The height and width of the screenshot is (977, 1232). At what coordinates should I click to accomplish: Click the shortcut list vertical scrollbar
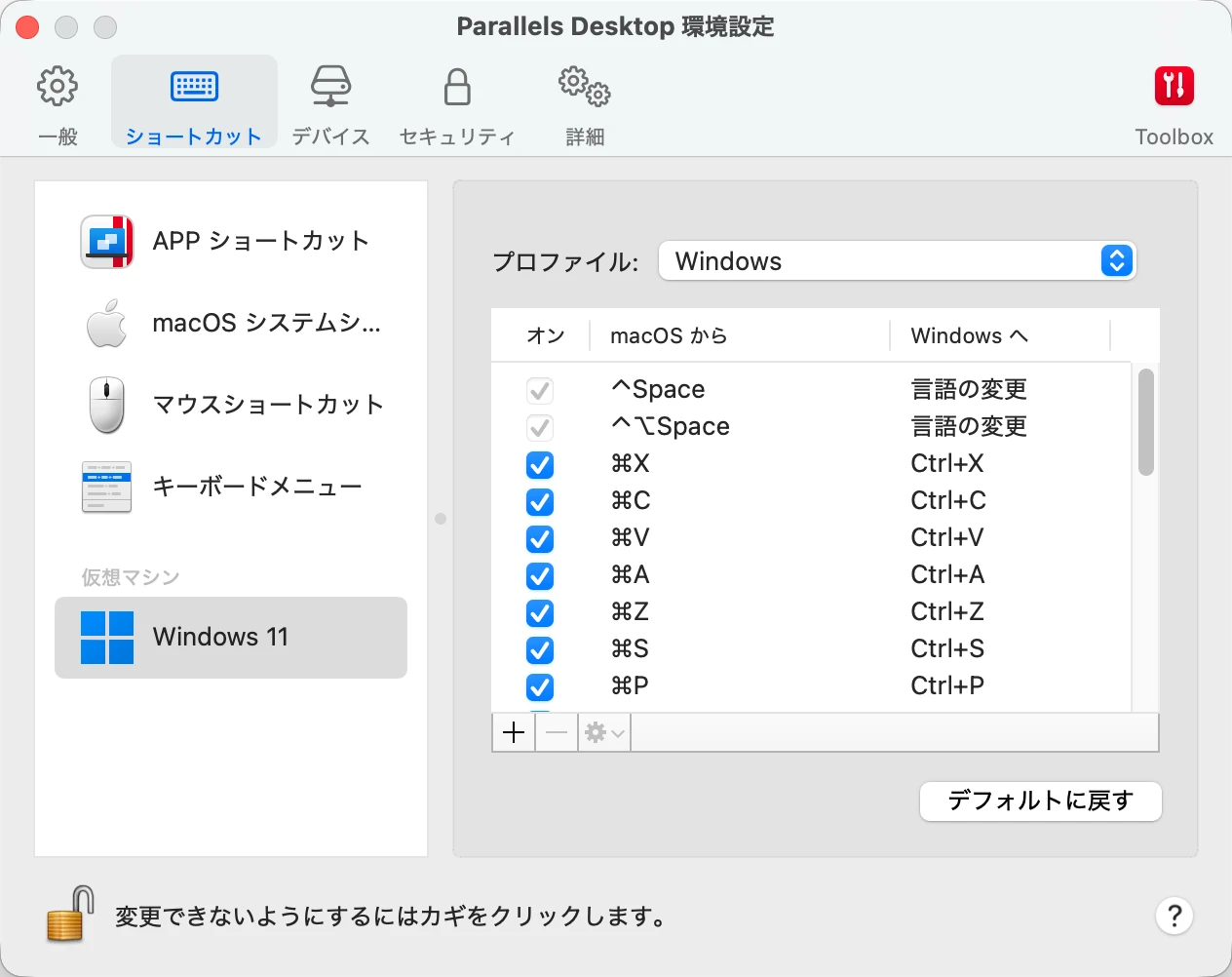(1146, 422)
